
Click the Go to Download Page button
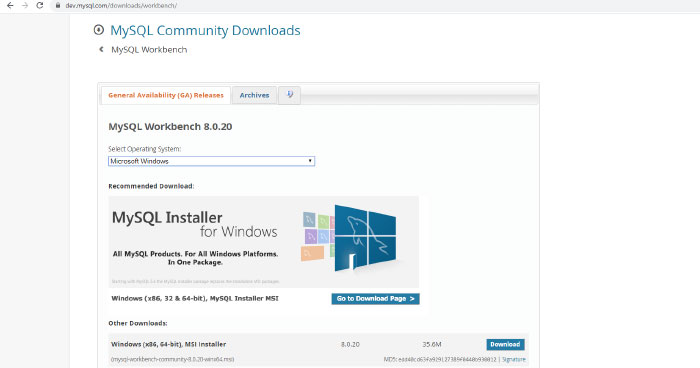375,299
